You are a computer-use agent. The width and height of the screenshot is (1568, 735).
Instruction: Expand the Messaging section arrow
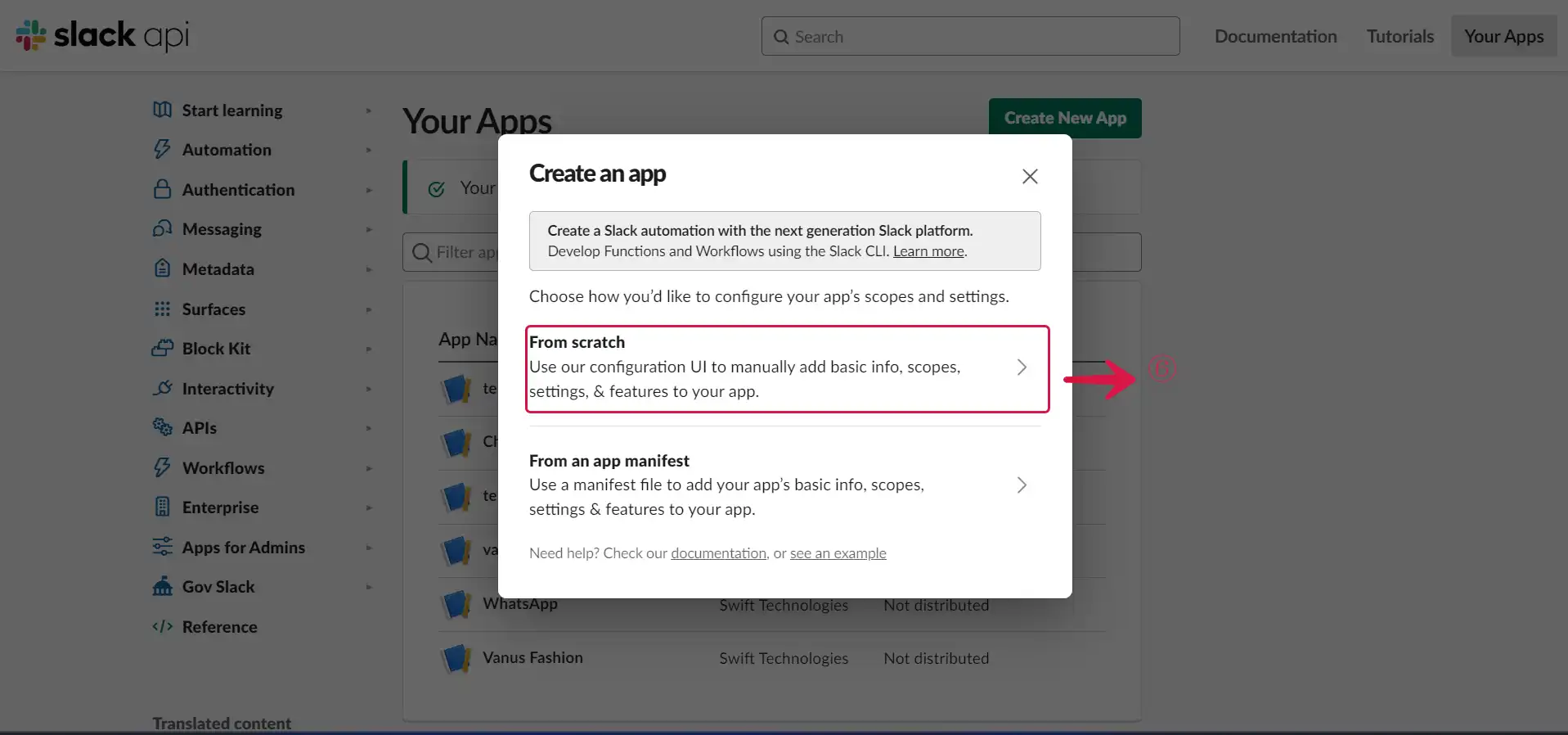click(x=369, y=229)
